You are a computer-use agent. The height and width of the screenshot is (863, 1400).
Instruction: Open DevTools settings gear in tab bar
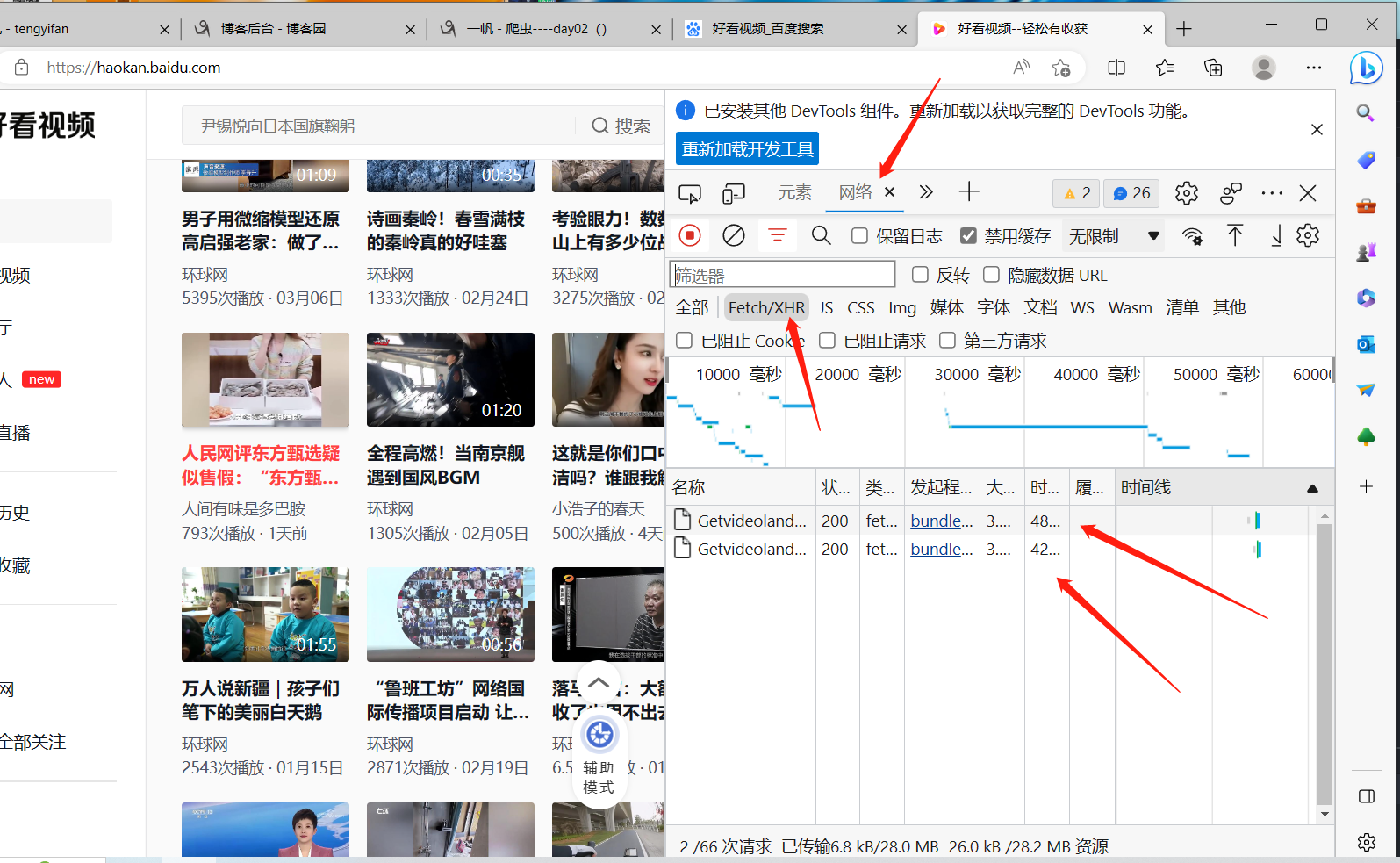pos(1187,193)
